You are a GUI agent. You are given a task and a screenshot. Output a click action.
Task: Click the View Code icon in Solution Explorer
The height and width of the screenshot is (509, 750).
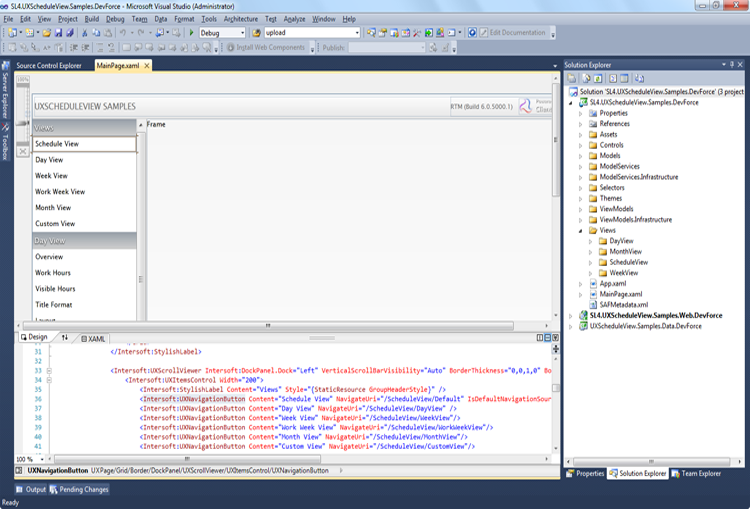pos(613,78)
